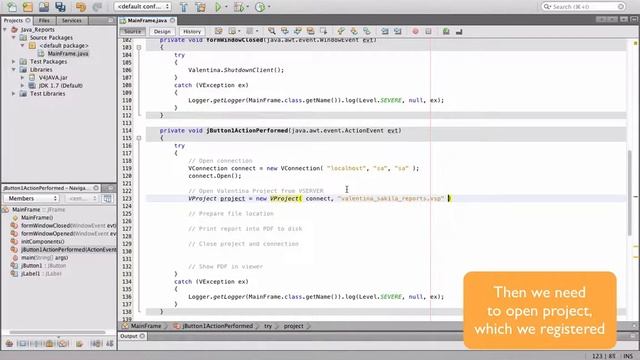Click the green Run Project icon
This screenshot has height=360, width=640.
(218, 7)
